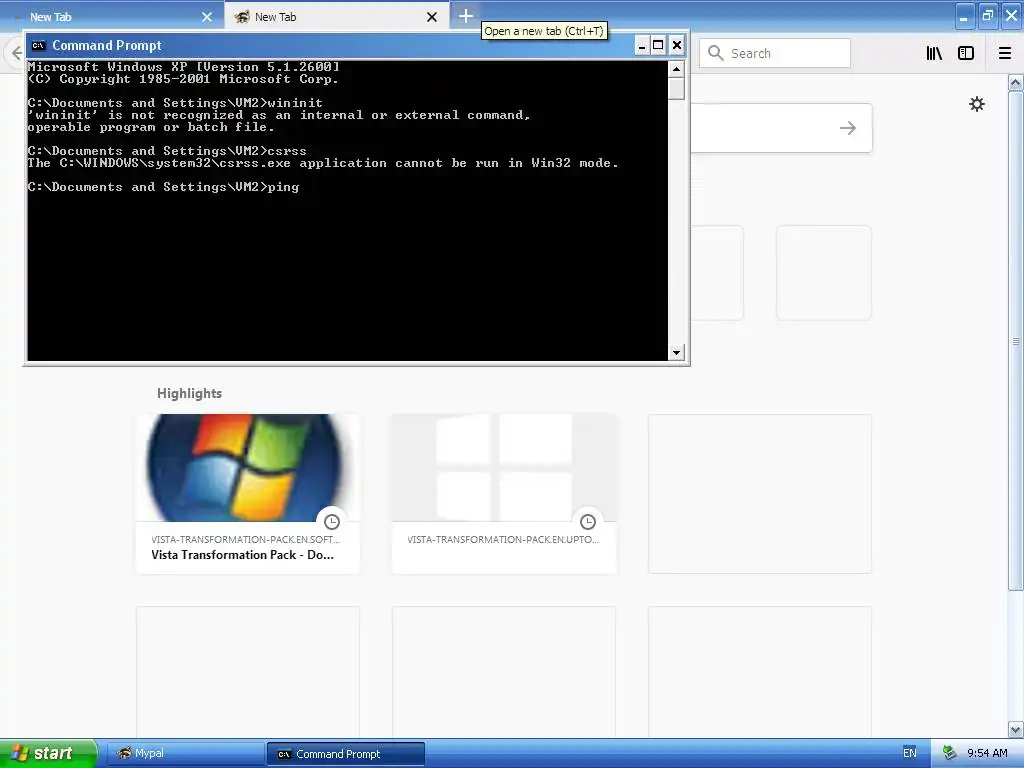1024x768 pixels.
Task: Click history clock icon on UPTO highlight
Action: [588, 522]
